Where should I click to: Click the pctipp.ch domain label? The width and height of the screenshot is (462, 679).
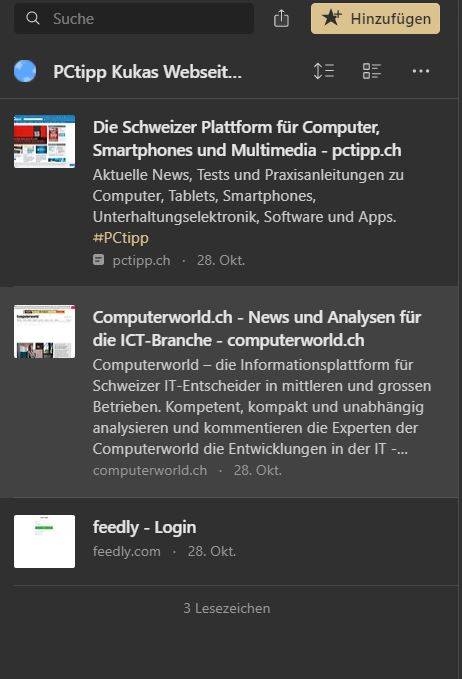click(x=141, y=260)
